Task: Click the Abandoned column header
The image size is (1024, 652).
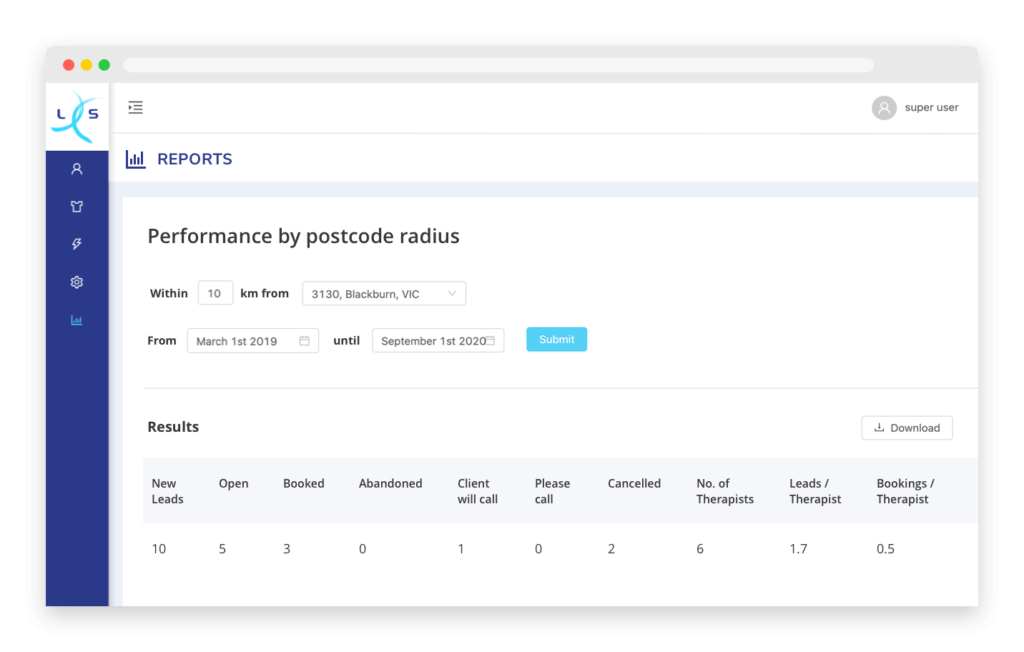Action: [x=391, y=483]
